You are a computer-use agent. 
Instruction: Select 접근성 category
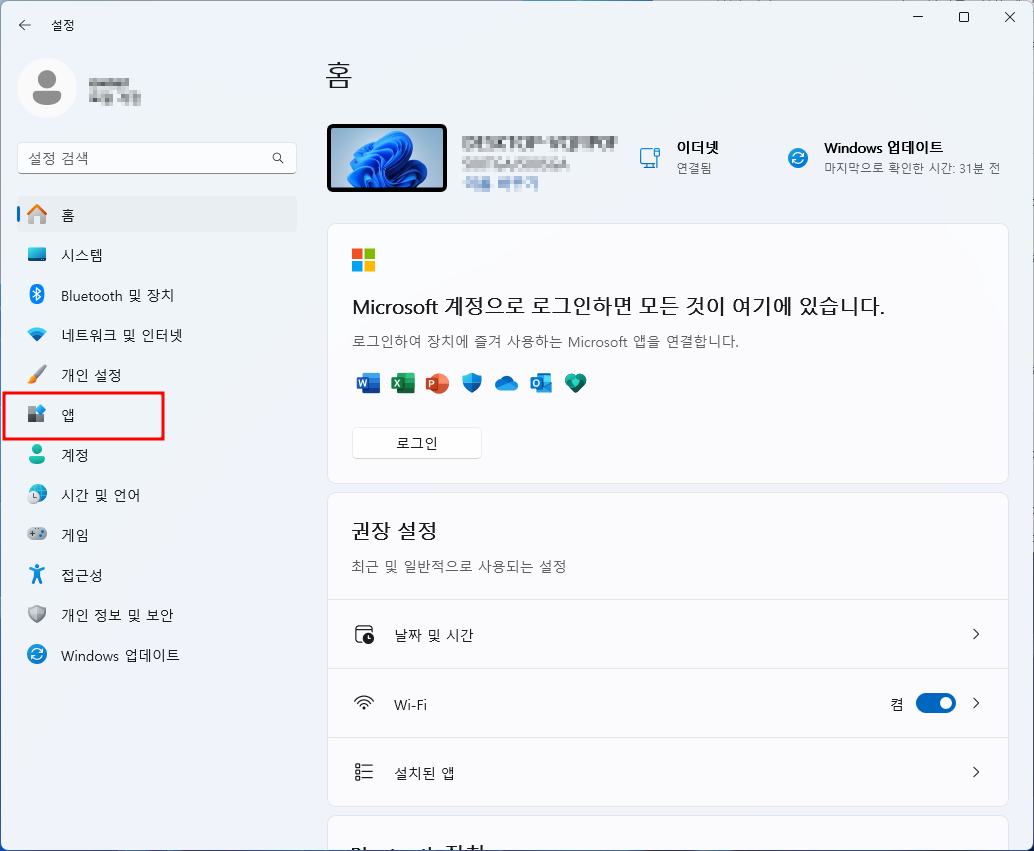click(157, 575)
